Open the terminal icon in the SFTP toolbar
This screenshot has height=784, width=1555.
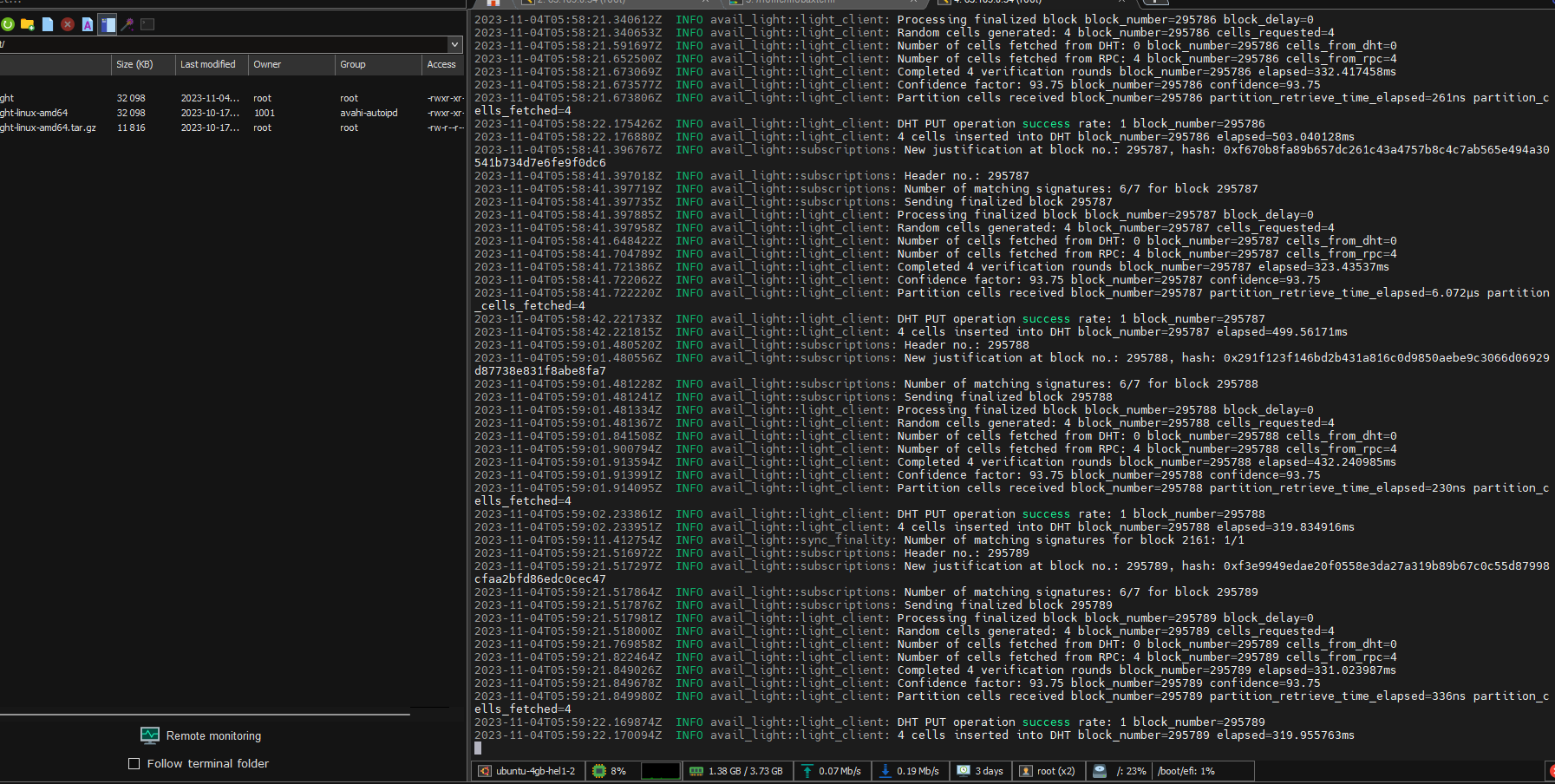click(x=147, y=24)
